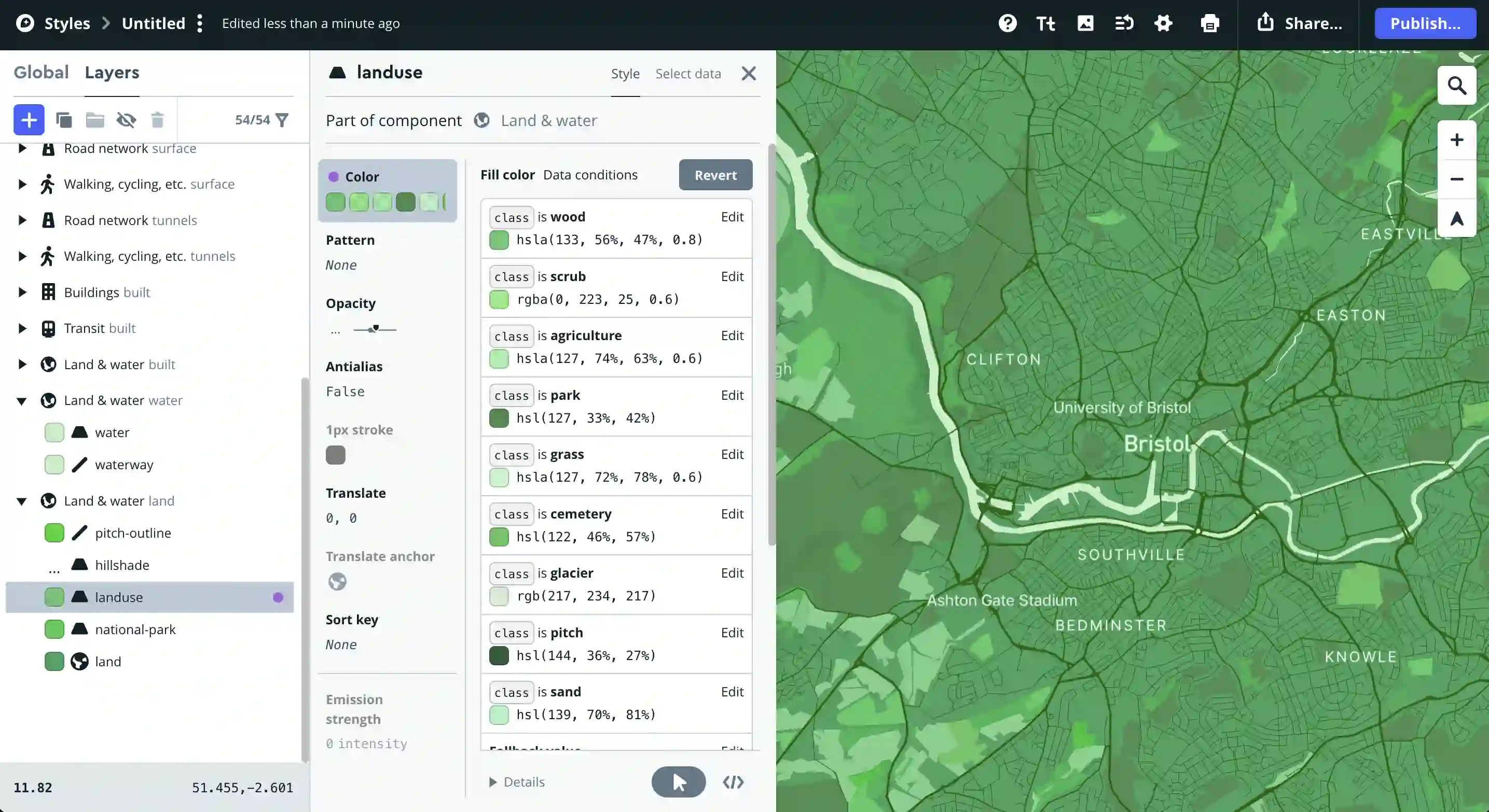The height and width of the screenshot is (812, 1489).
Task: Zoom out on the map
Action: pos(1457,179)
